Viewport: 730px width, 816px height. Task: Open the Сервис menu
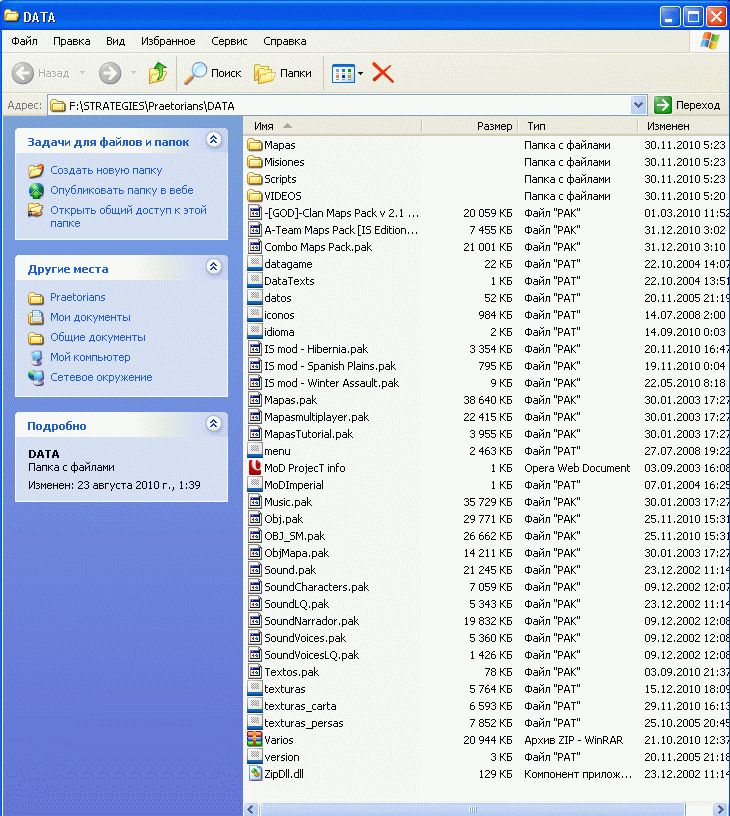[x=229, y=41]
